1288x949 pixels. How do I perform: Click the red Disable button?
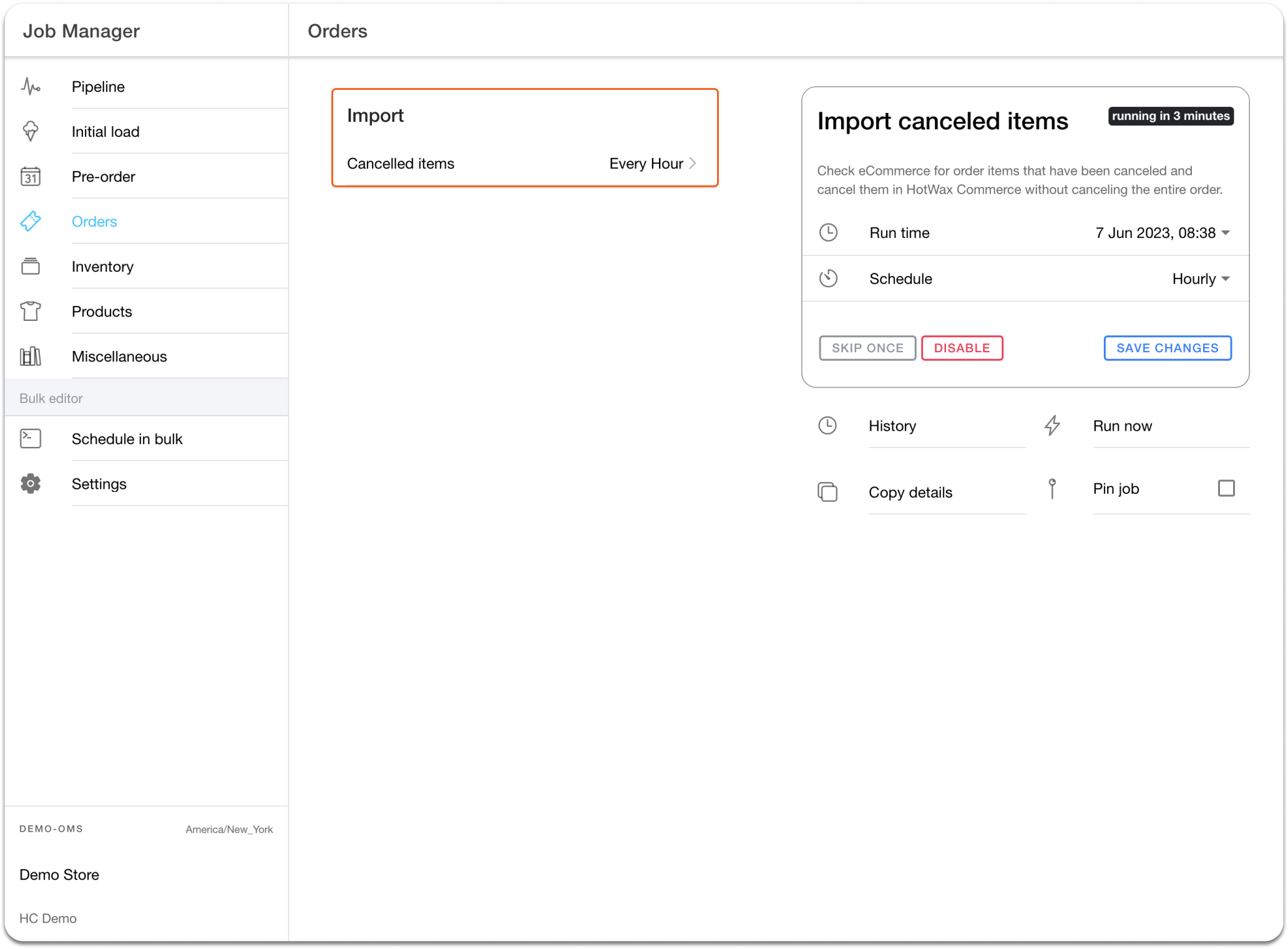962,348
